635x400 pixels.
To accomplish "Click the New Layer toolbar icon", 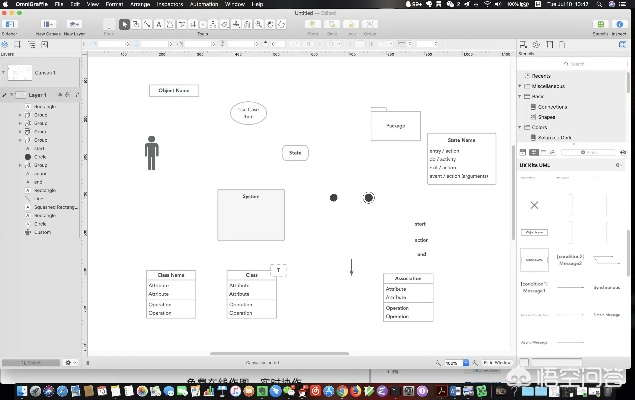I will pyautogui.click(x=74, y=24).
